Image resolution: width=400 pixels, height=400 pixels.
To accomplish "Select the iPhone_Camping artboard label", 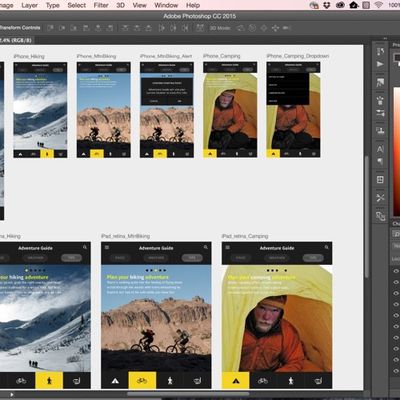I will click(x=222, y=56).
